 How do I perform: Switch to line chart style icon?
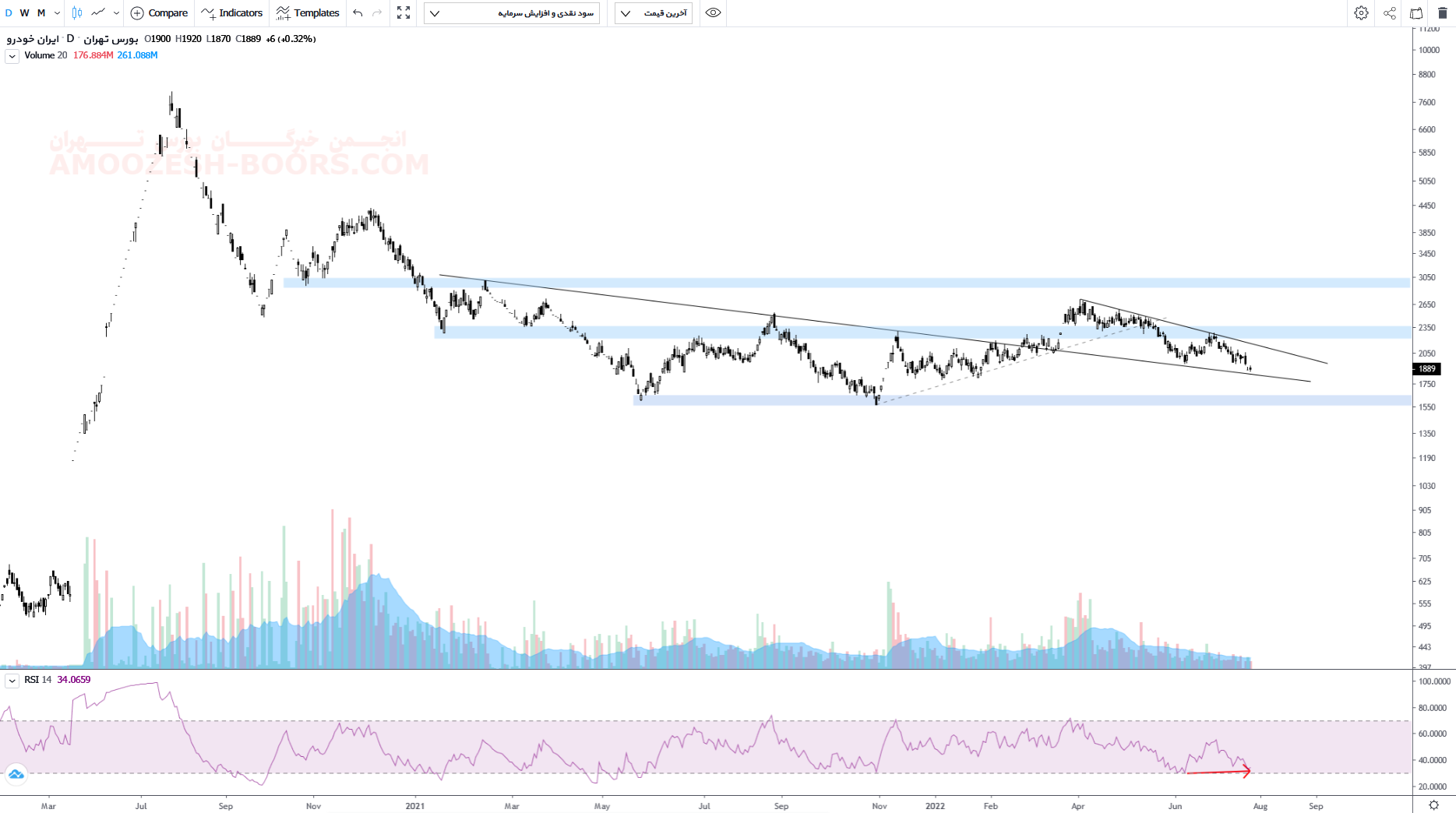pos(98,12)
